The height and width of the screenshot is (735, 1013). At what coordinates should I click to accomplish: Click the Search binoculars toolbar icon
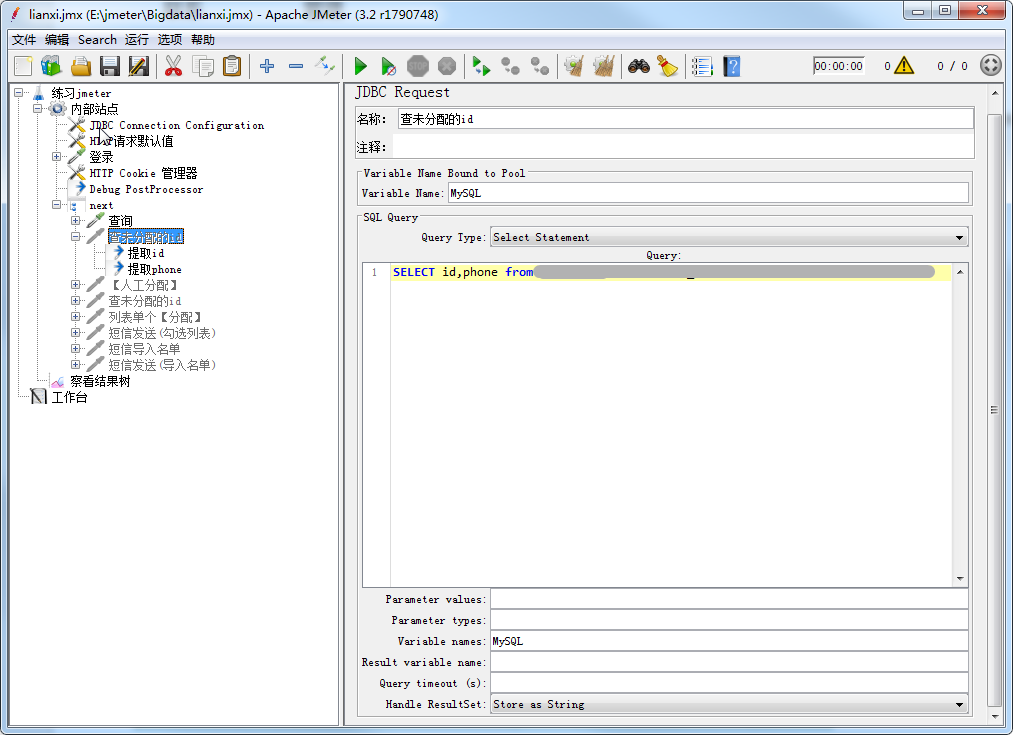pos(638,66)
